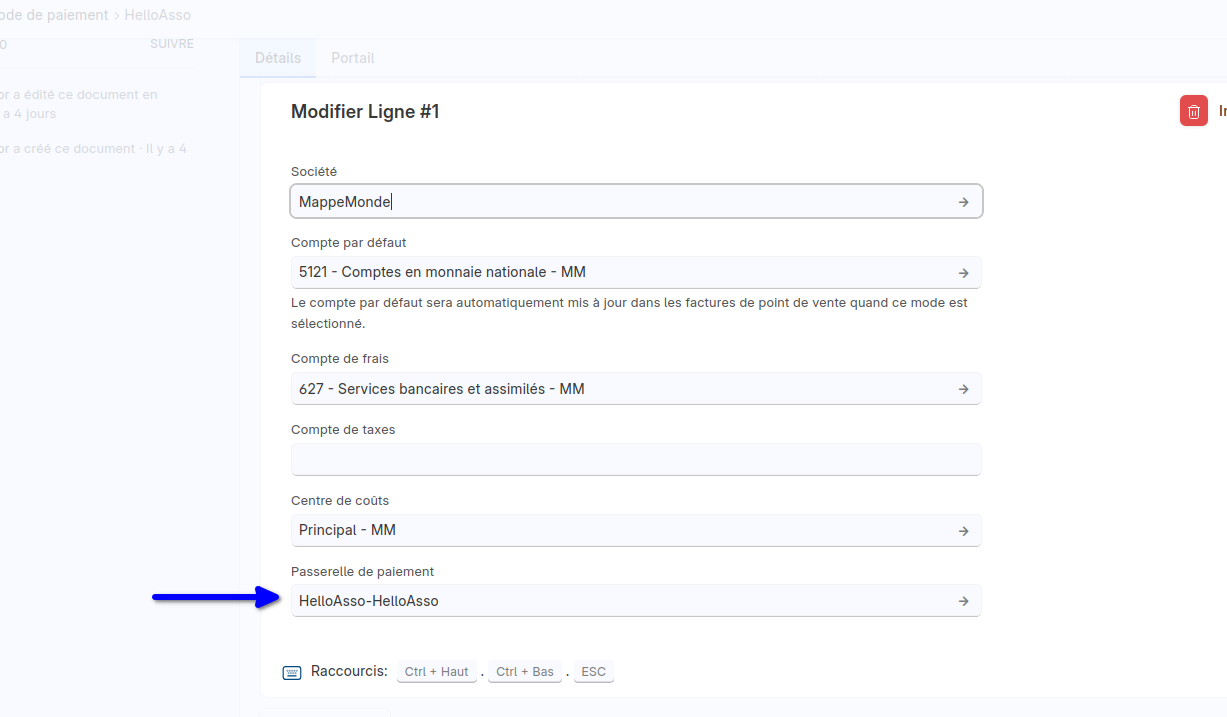1227x717 pixels.
Task: Open the Centre de coûts field
Action: pos(620,530)
